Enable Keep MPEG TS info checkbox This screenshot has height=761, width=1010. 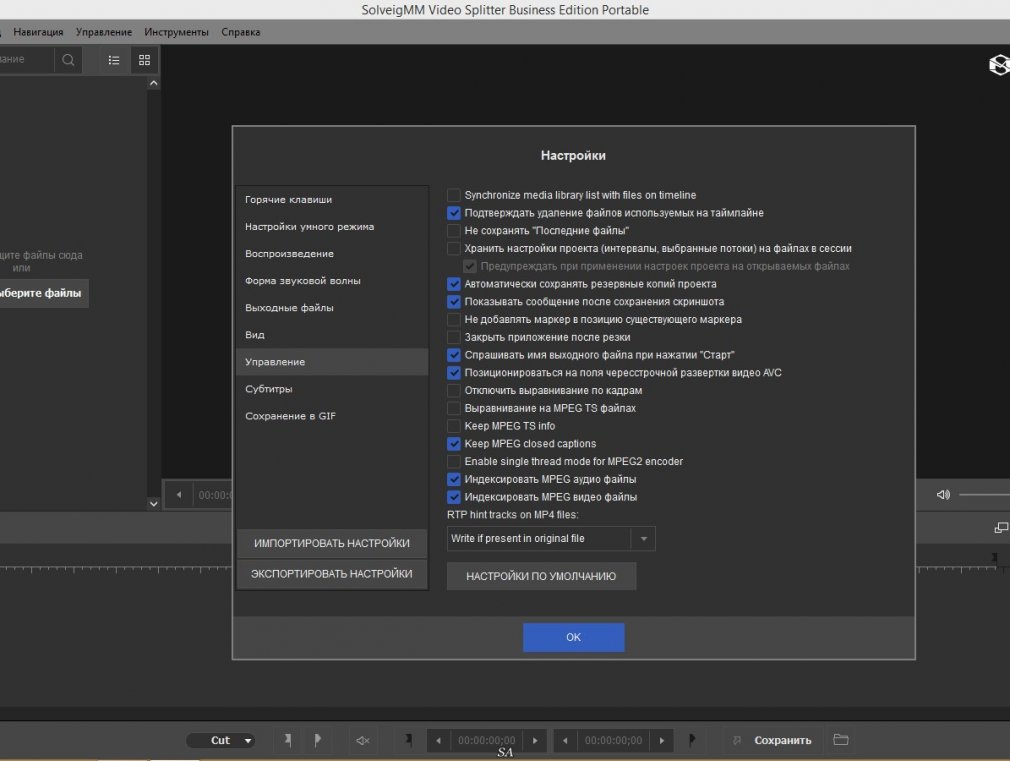[453, 426]
